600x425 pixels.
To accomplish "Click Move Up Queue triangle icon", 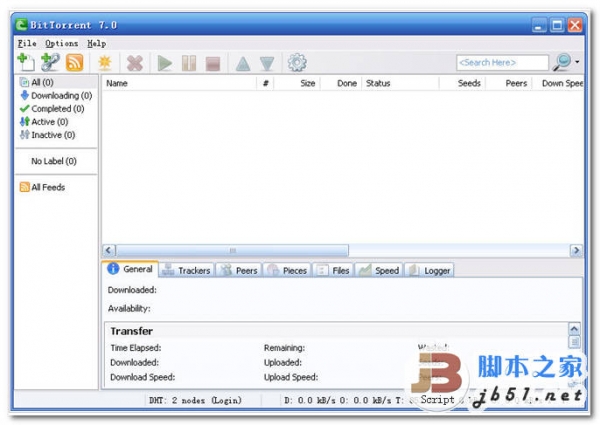I will pos(243,64).
